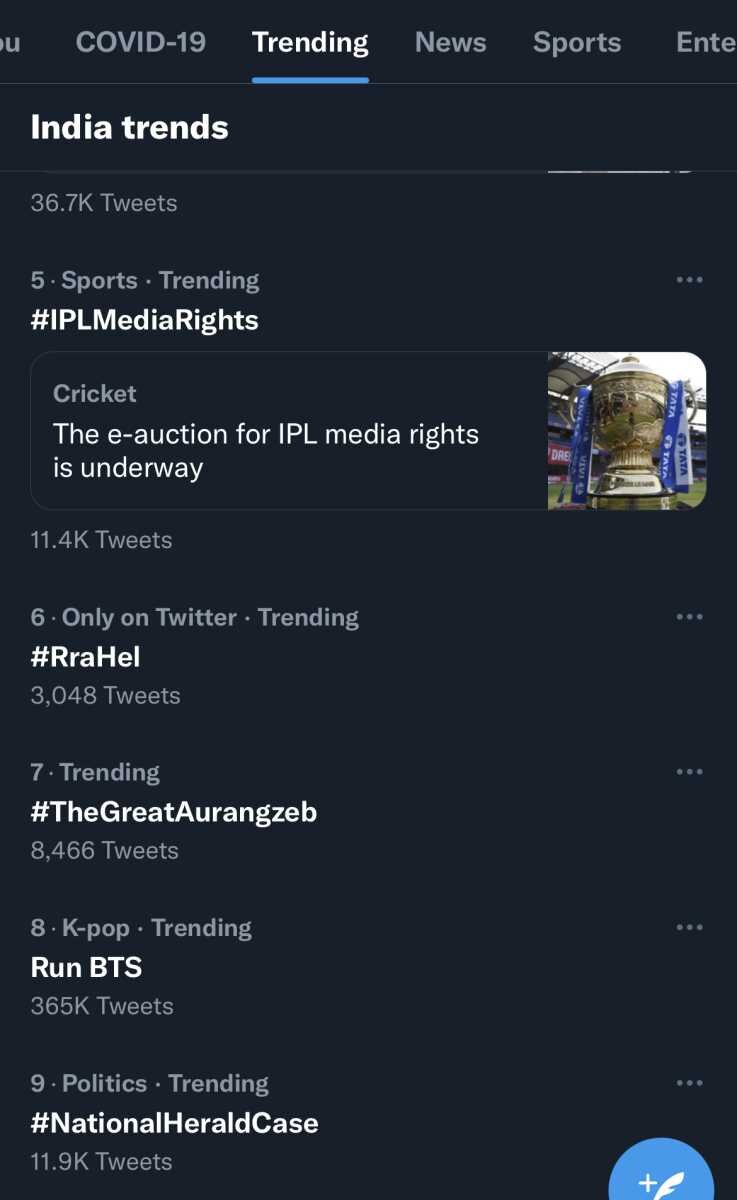This screenshot has height=1200, width=737.
Task: Tap the 11.4K Tweets count under #IPLMediaRights
Action: (x=101, y=540)
